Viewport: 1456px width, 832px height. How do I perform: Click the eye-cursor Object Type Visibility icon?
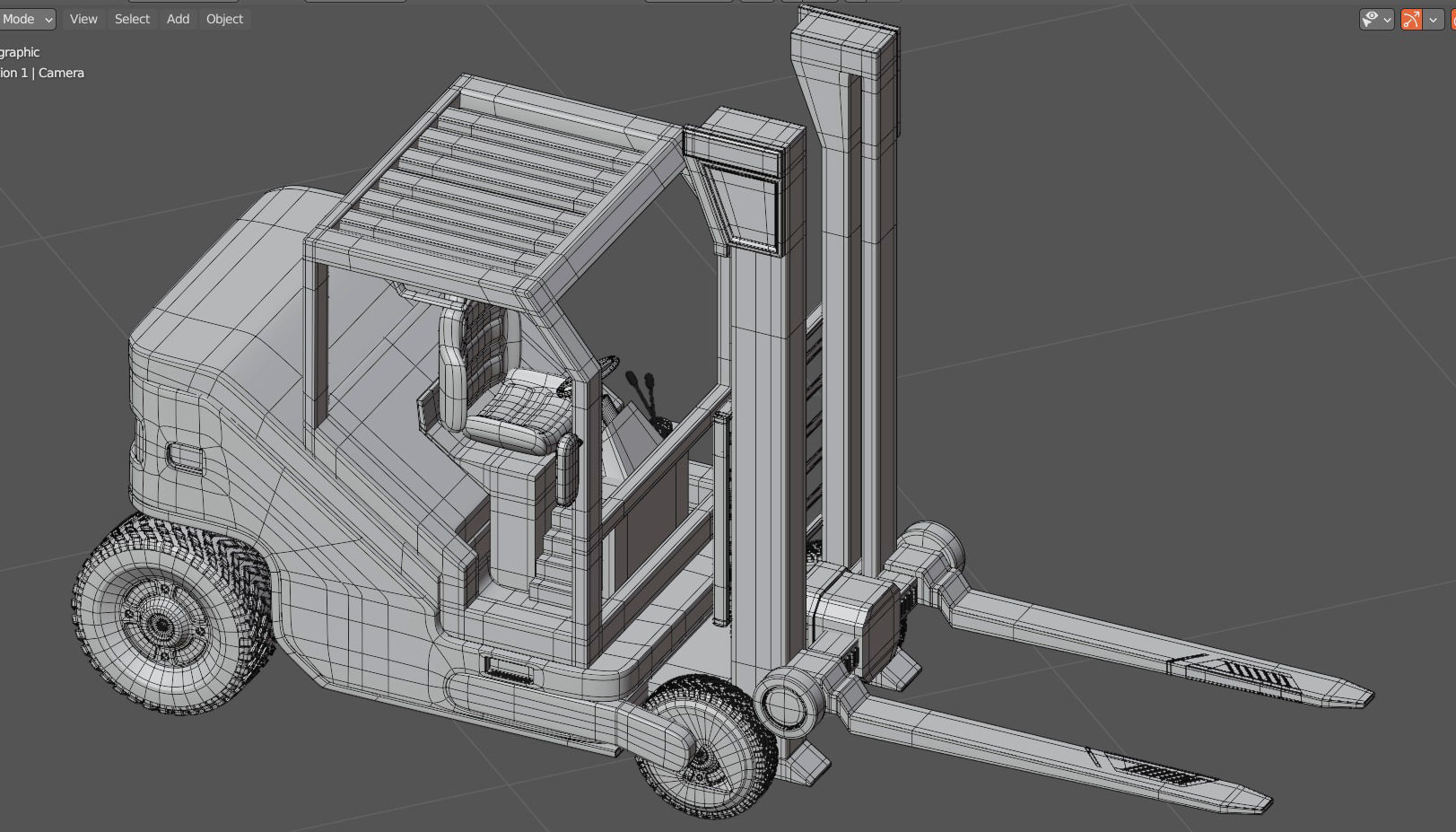(x=1370, y=18)
